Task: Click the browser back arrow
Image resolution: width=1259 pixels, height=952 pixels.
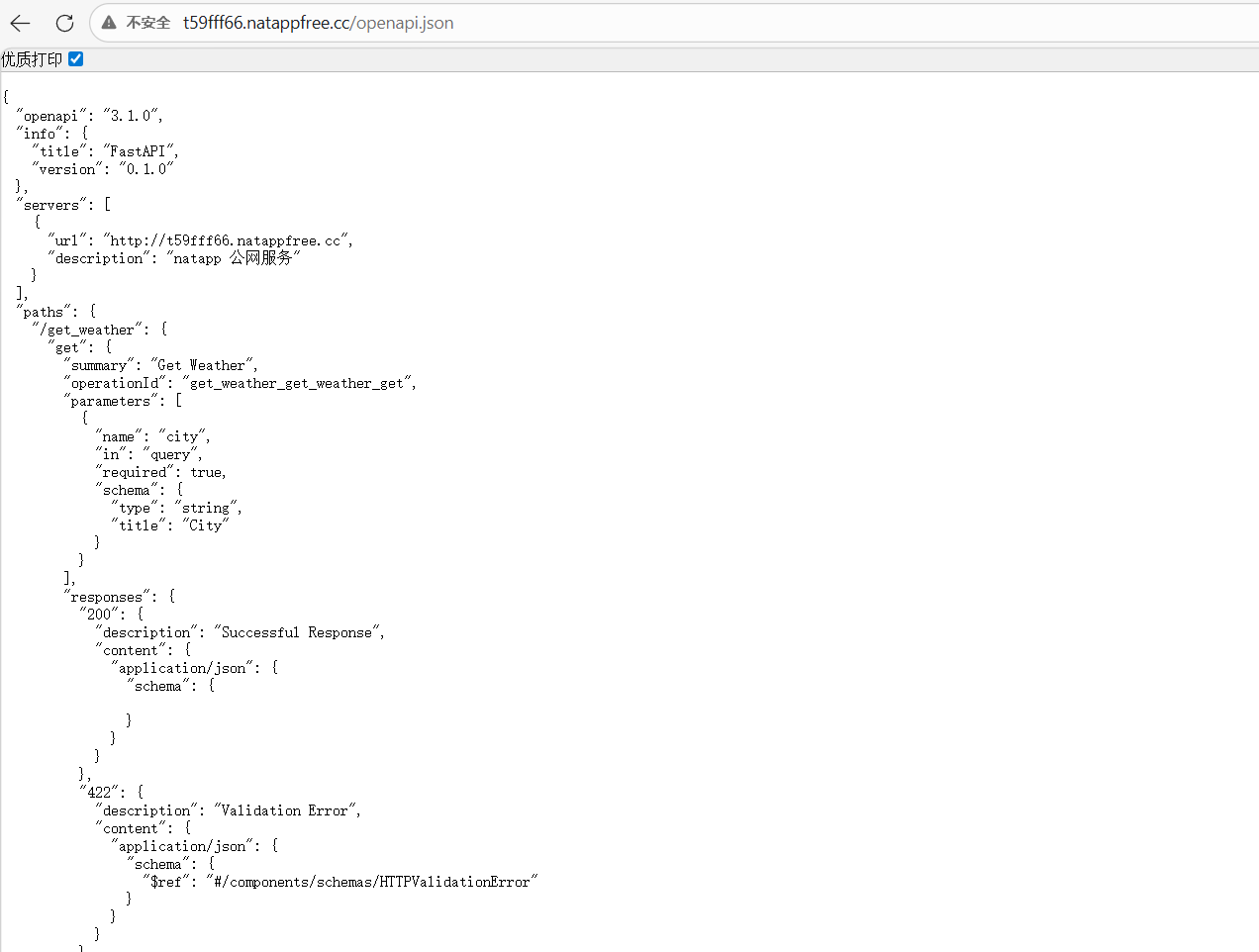Action: [x=20, y=23]
